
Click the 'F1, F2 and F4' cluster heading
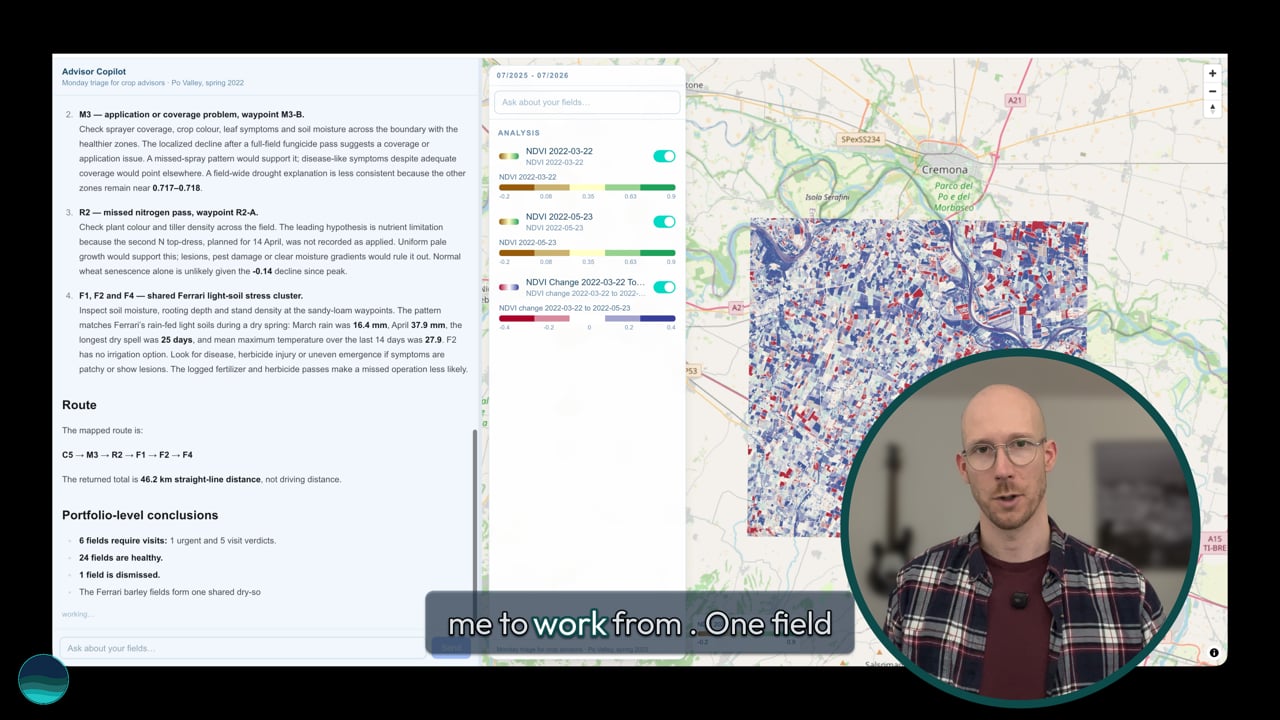(191, 296)
